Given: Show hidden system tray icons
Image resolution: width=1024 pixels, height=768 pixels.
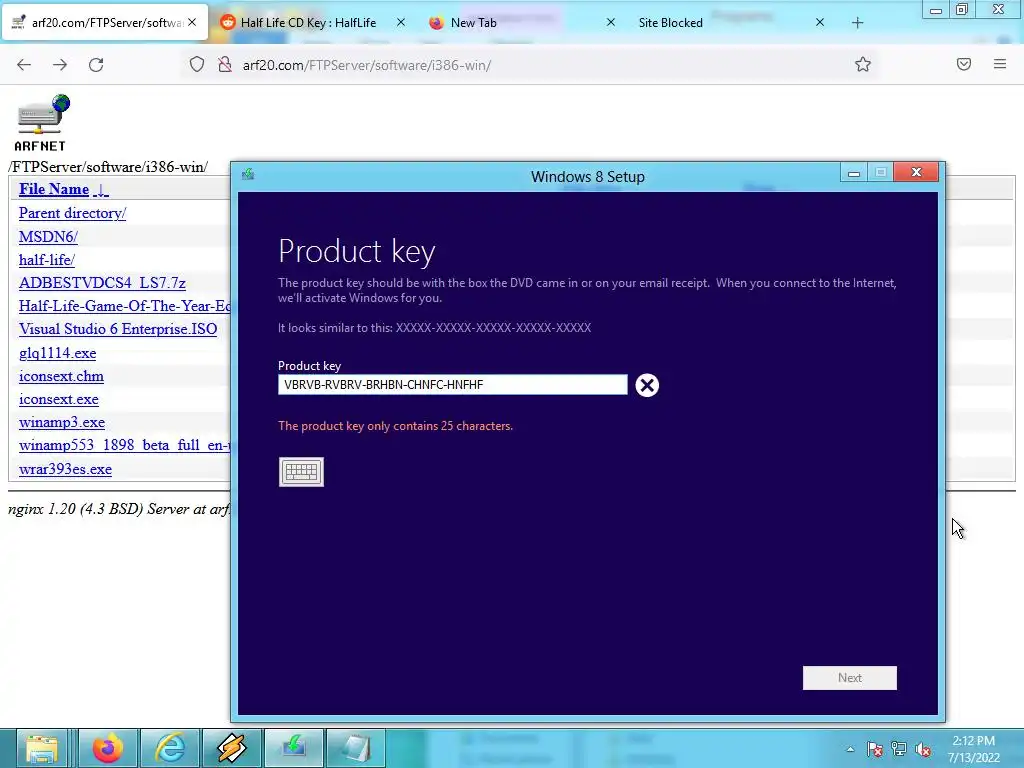Looking at the screenshot, I should point(850,749).
